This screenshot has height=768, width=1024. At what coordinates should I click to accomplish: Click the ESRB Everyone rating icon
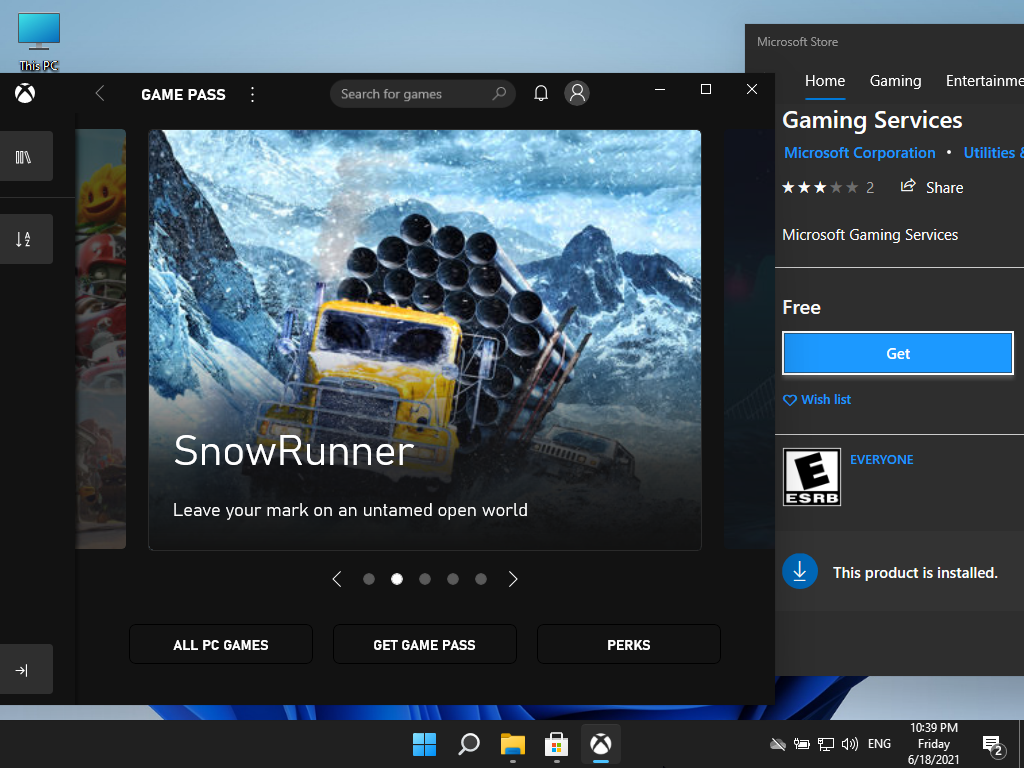pos(812,477)
